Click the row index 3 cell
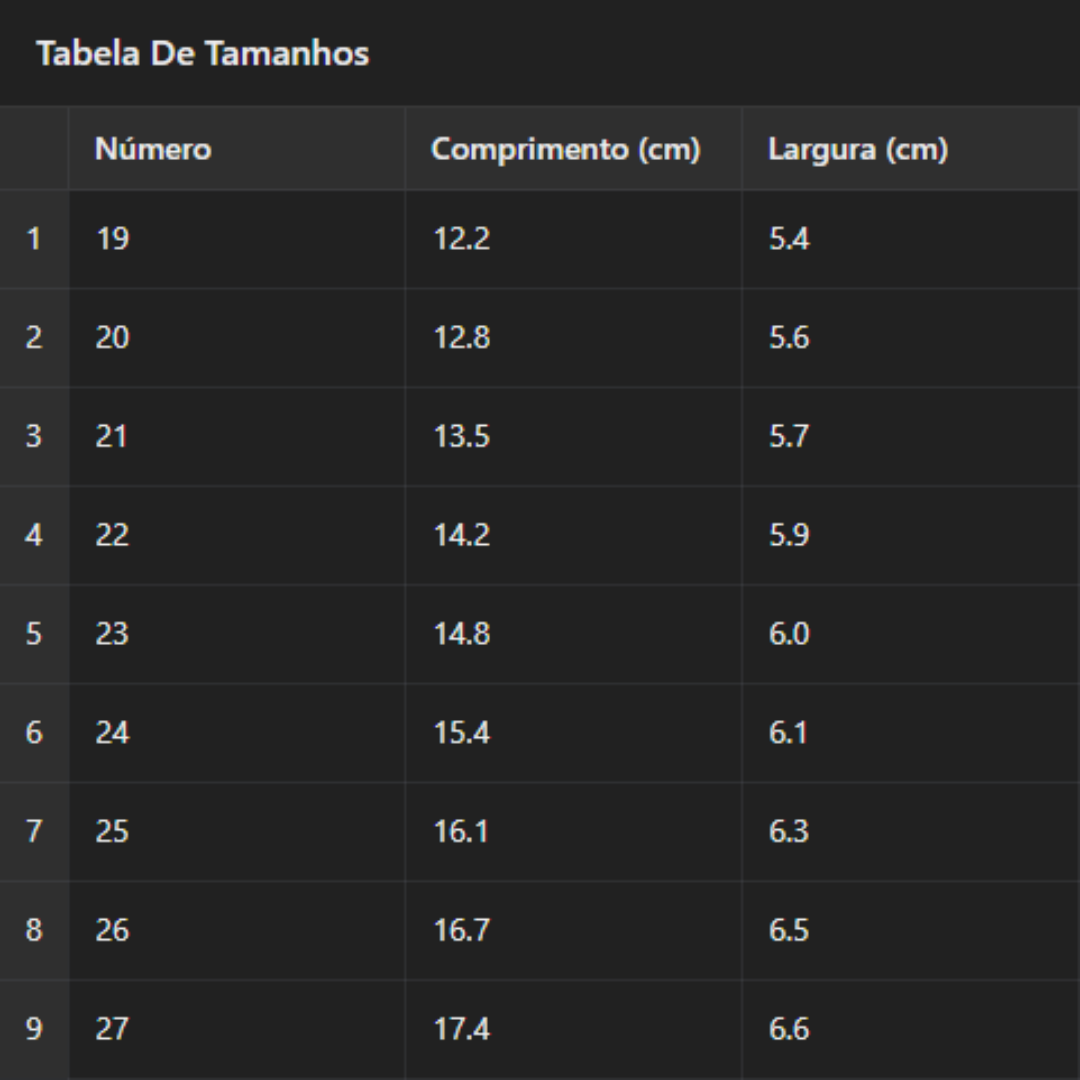Screen dimensions: 1080x1080 point(34,436)
